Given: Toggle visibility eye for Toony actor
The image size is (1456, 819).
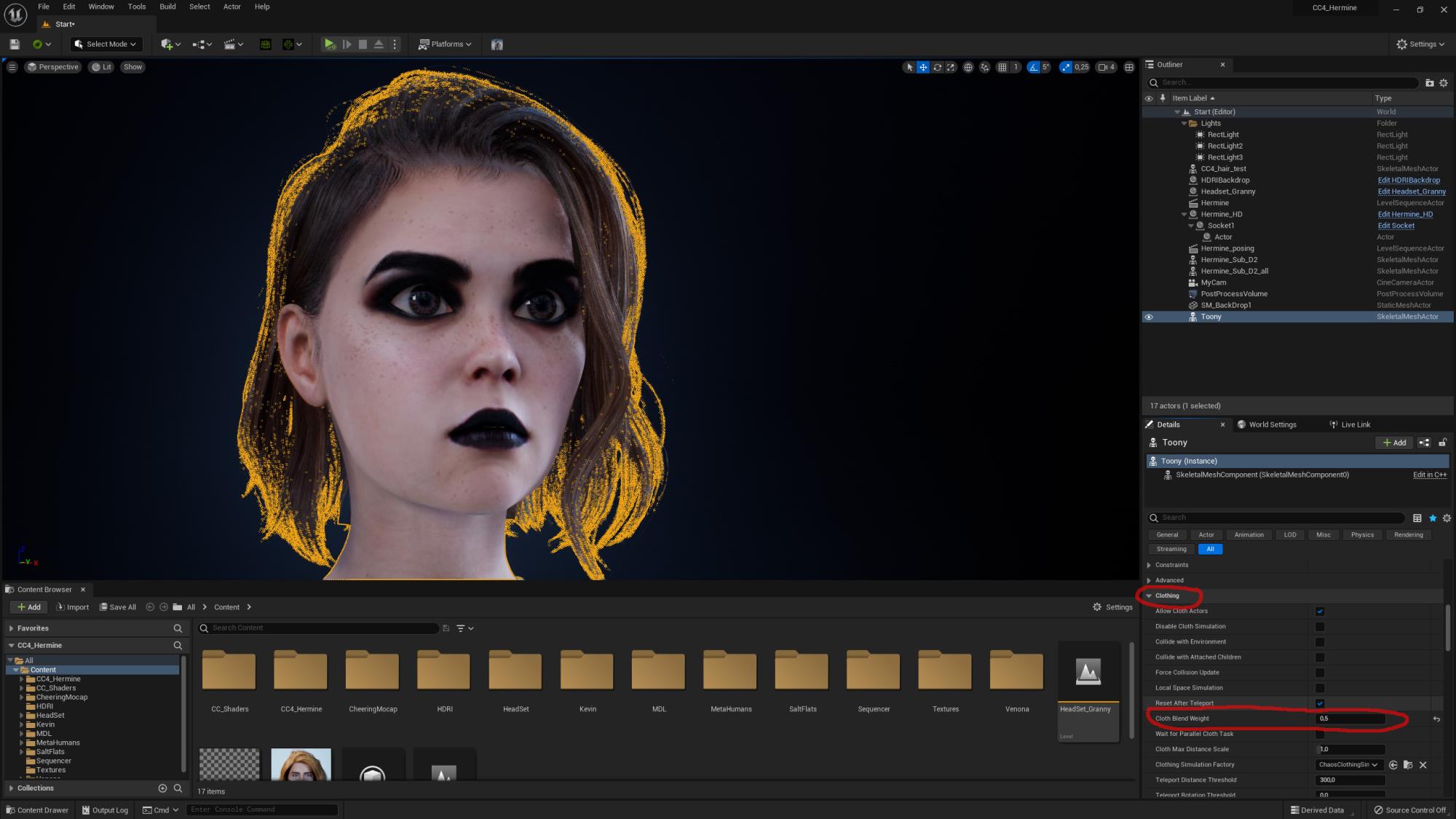Looking at the screenshot, I should click(x=1149, y=317).
